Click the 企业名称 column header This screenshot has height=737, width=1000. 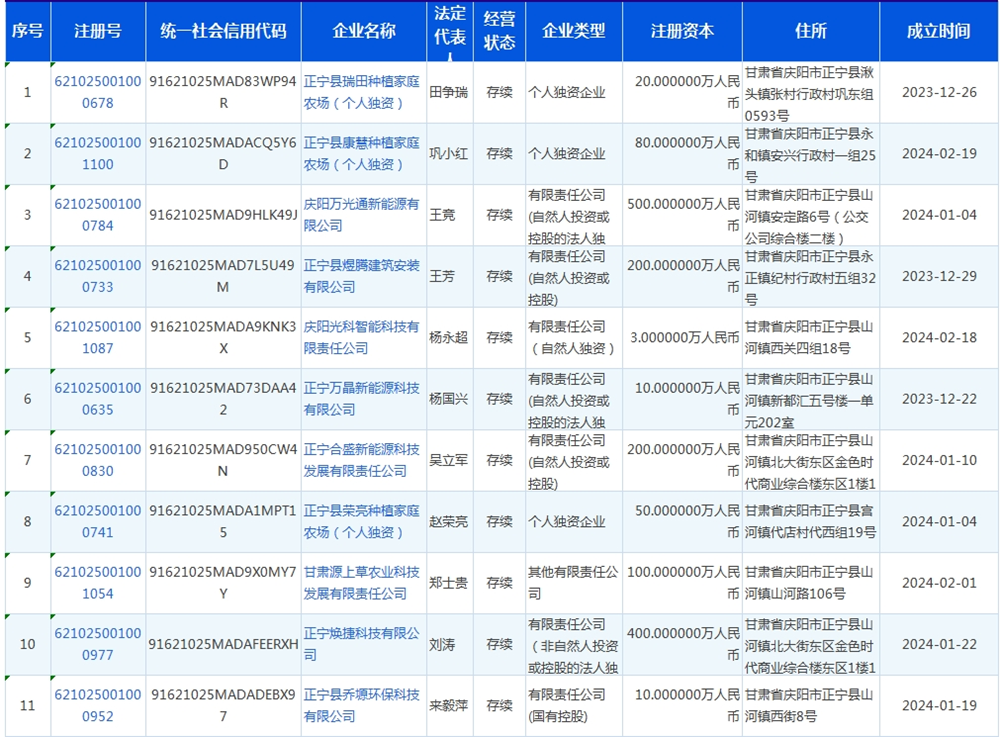coord(363,31)
